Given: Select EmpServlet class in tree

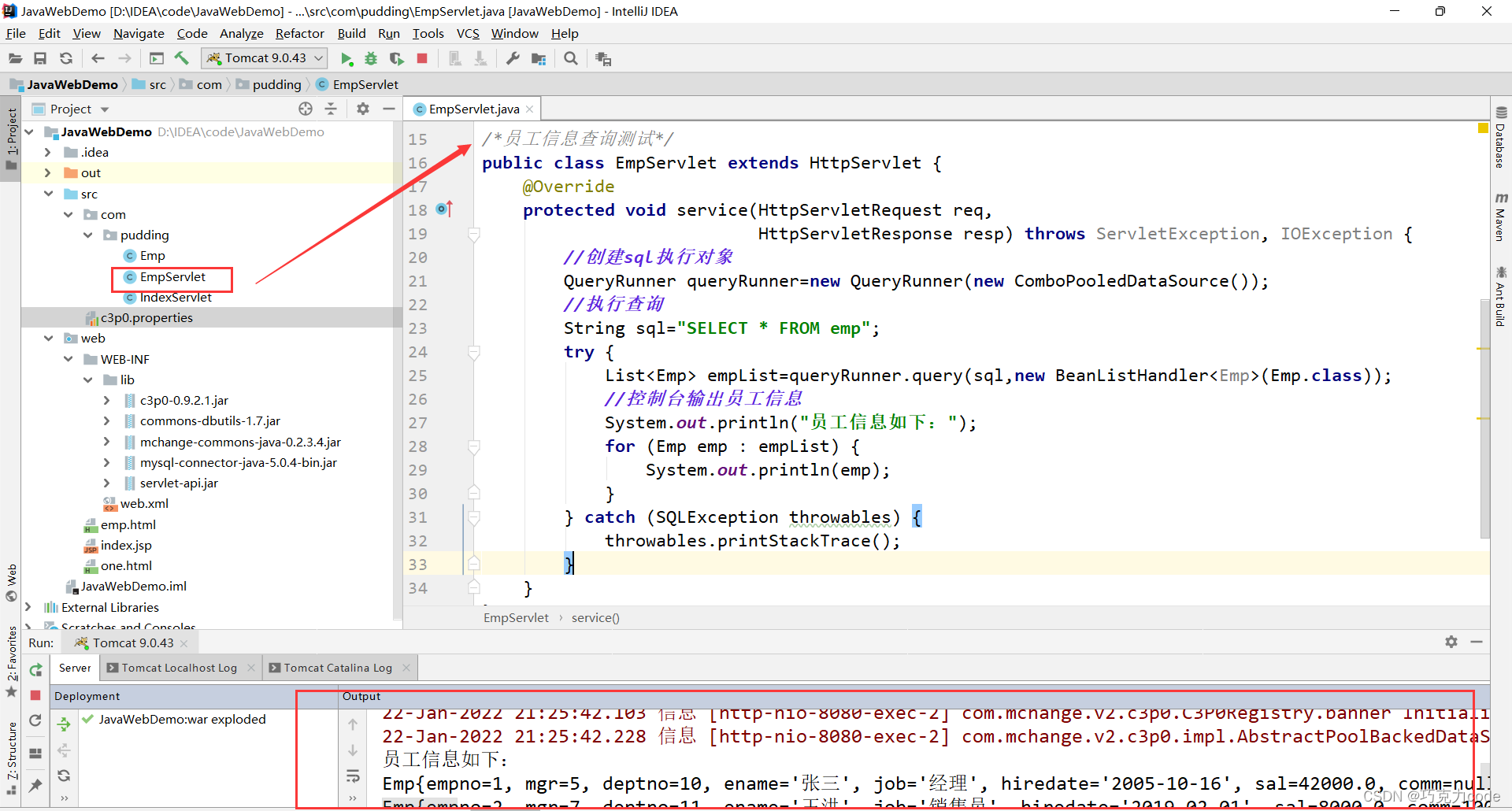Looking at the screenshot, I should point(172,276).
